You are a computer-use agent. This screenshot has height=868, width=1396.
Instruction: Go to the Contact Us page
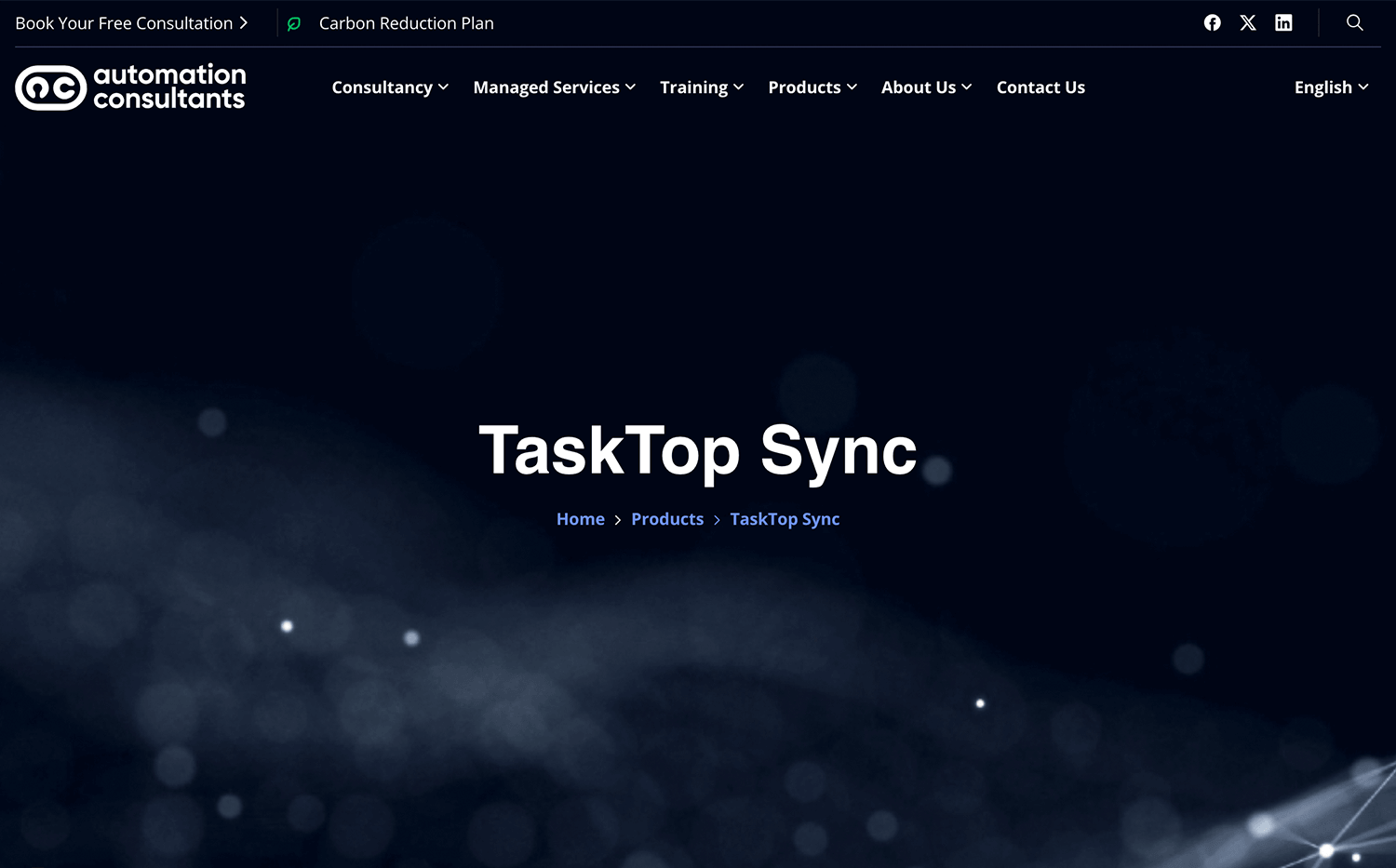click(x=1040, y=87)
